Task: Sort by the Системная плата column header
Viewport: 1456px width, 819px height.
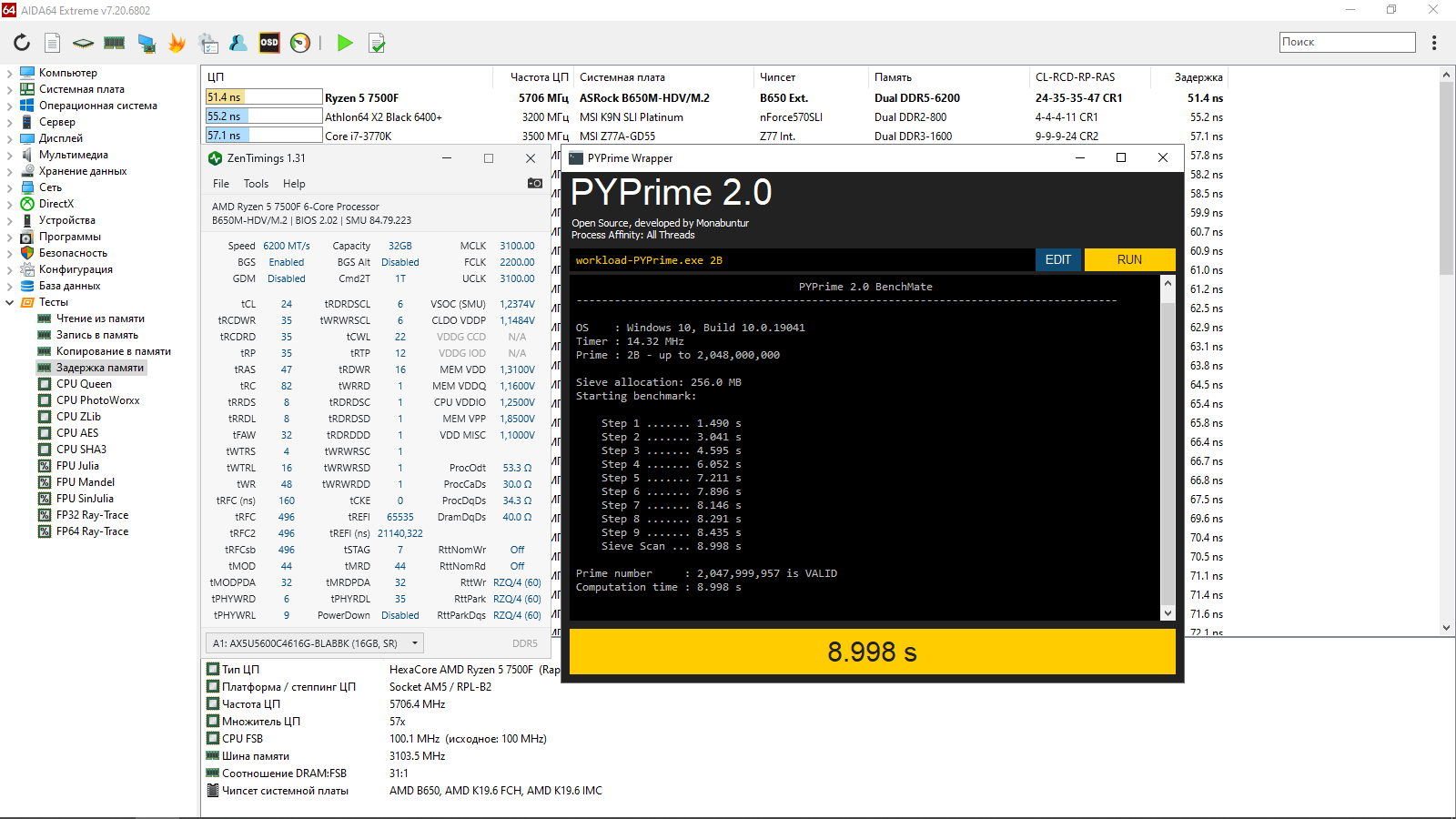Action: pos(662,77)
